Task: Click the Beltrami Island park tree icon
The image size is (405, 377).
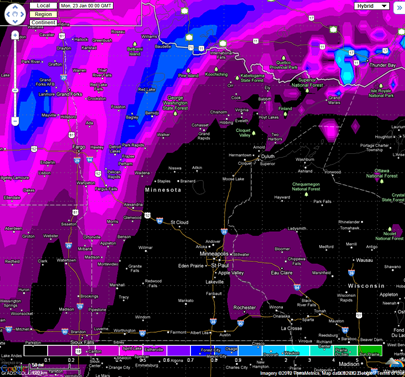Action: (135, 44)
